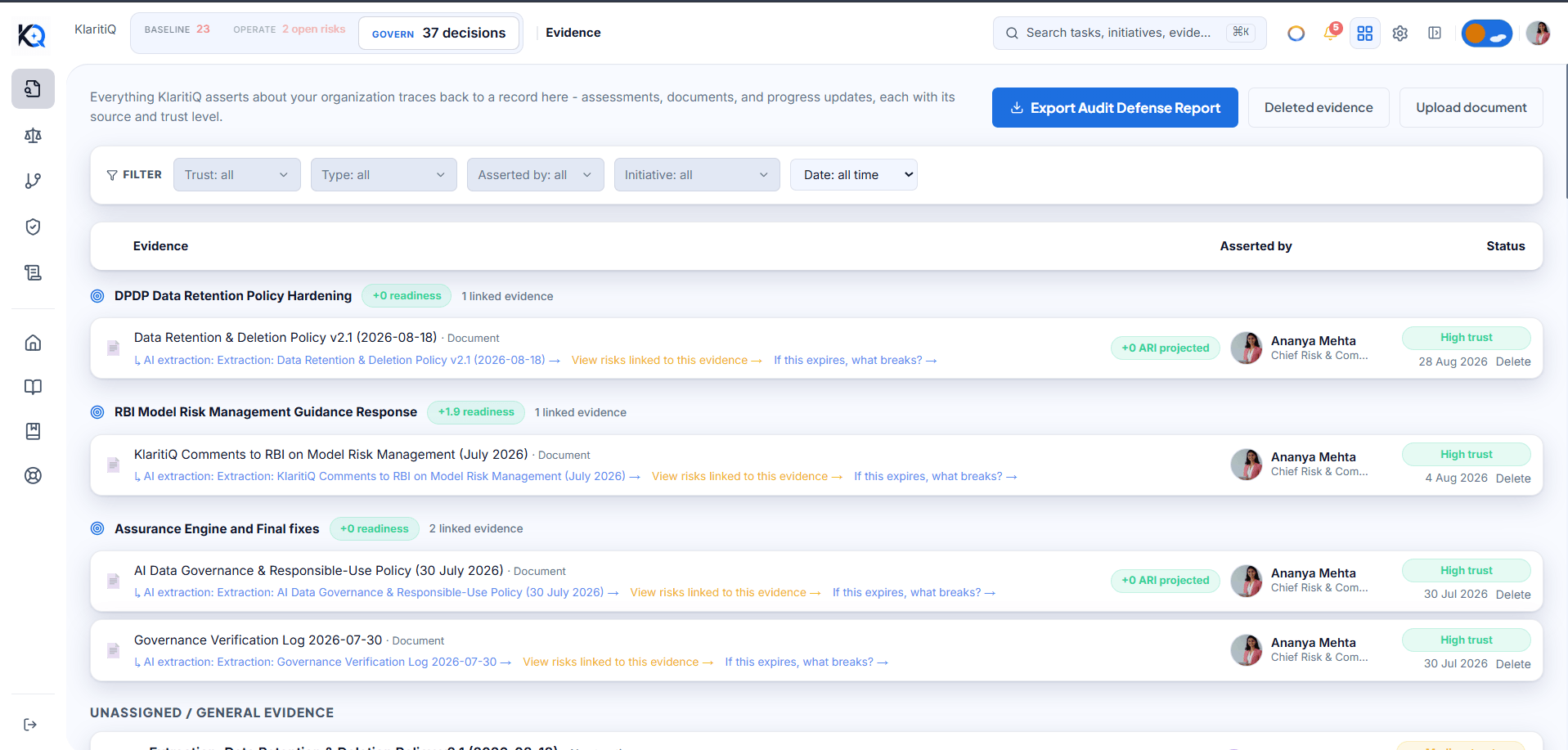1568x750 pixels.
Task: Open user profile avatar in header
Action: 1538,33
